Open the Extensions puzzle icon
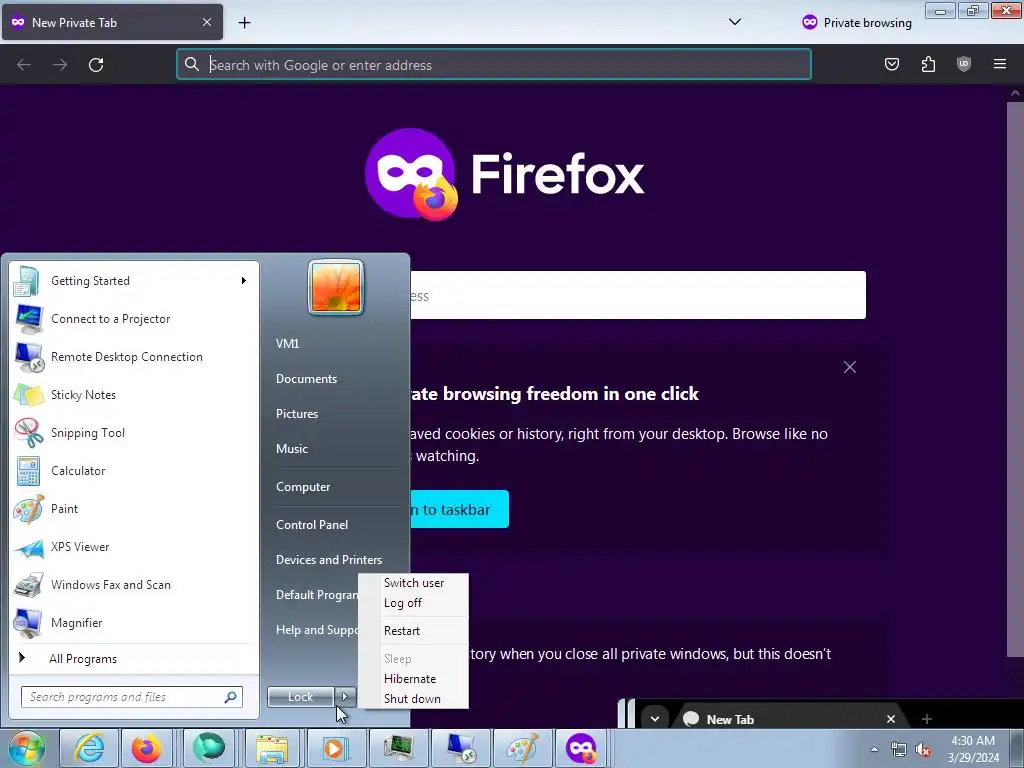The width and height of the screenshot is (1024, 768). coord(928,64)
